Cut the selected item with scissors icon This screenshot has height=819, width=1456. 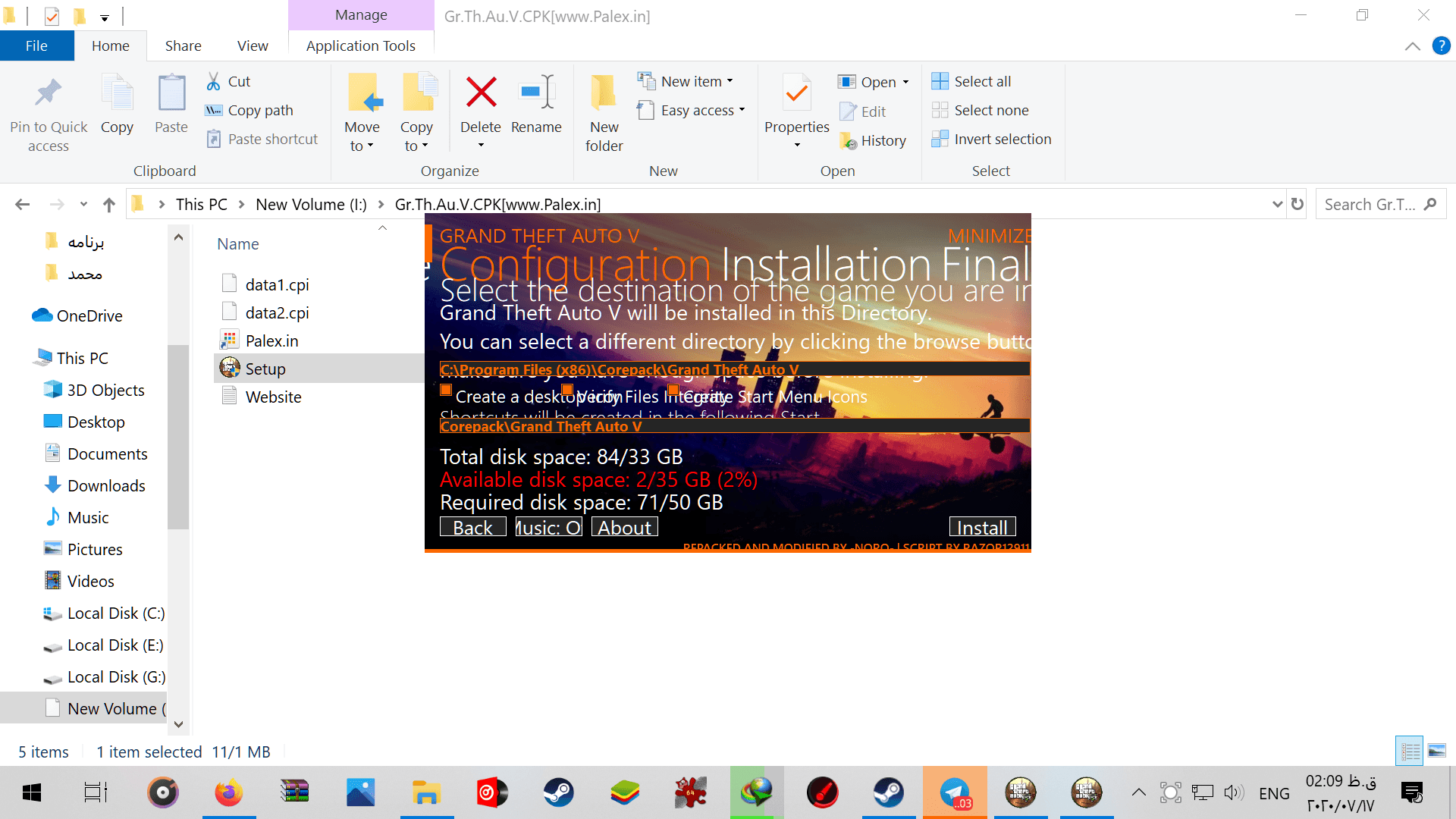tap(214, 81)
